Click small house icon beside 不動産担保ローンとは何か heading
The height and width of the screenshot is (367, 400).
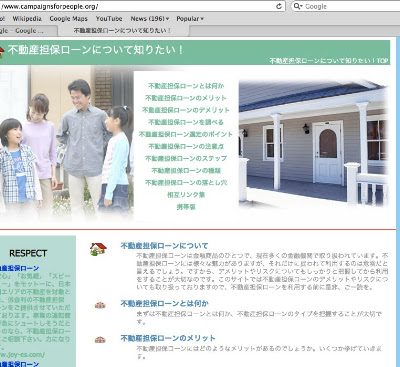click(x=100, y=305)
